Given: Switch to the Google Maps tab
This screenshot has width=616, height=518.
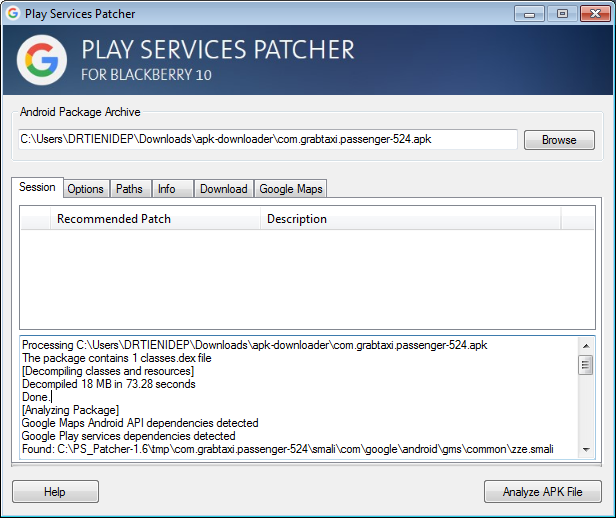Looking at the screenshot, I should tap(291, 189).
